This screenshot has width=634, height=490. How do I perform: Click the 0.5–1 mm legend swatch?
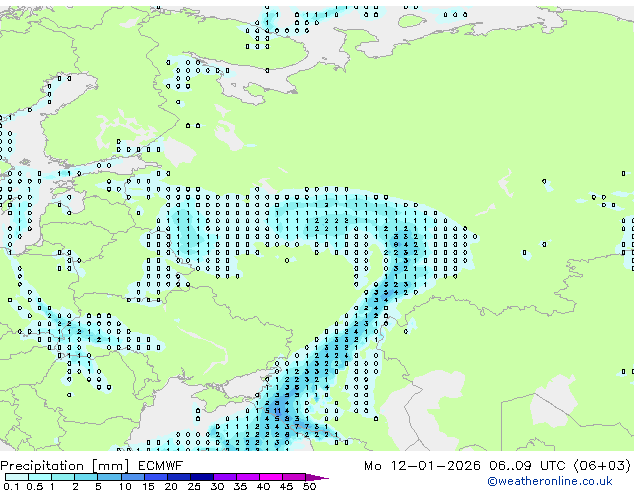pyautogui.click(x=40, y=477)
